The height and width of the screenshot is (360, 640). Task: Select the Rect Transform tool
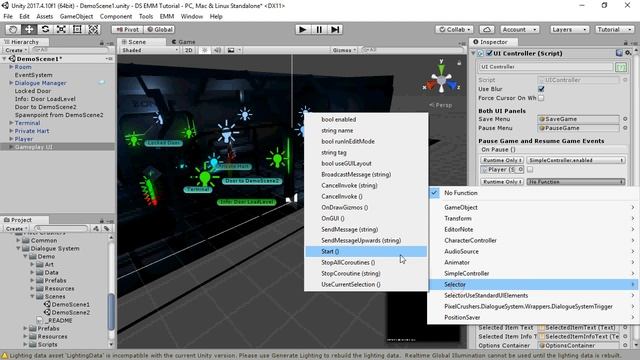point(77,29)
